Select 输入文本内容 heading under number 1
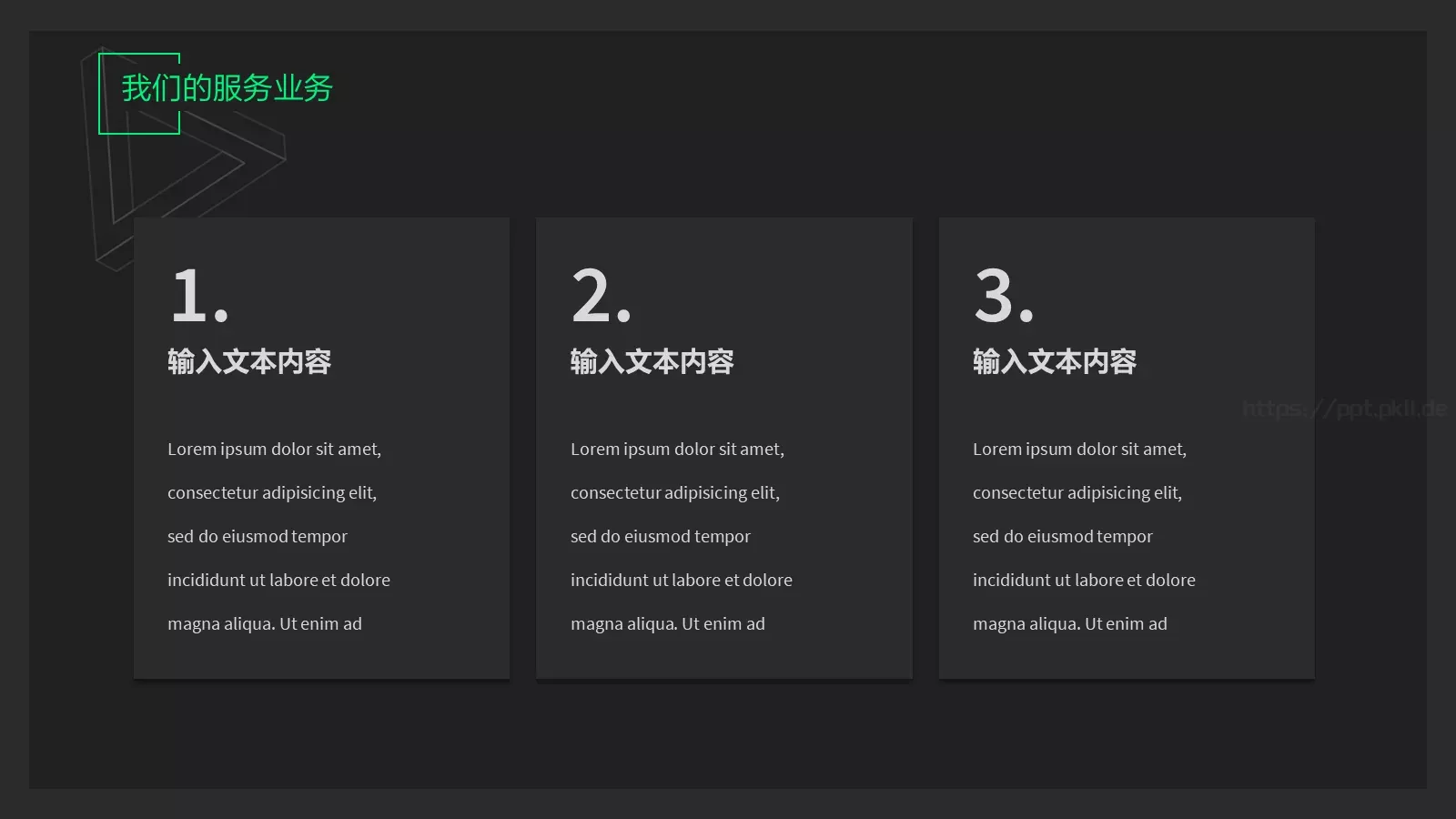Screen dimensions: 1456x819 pyautogui.click(x=249, y=361)
